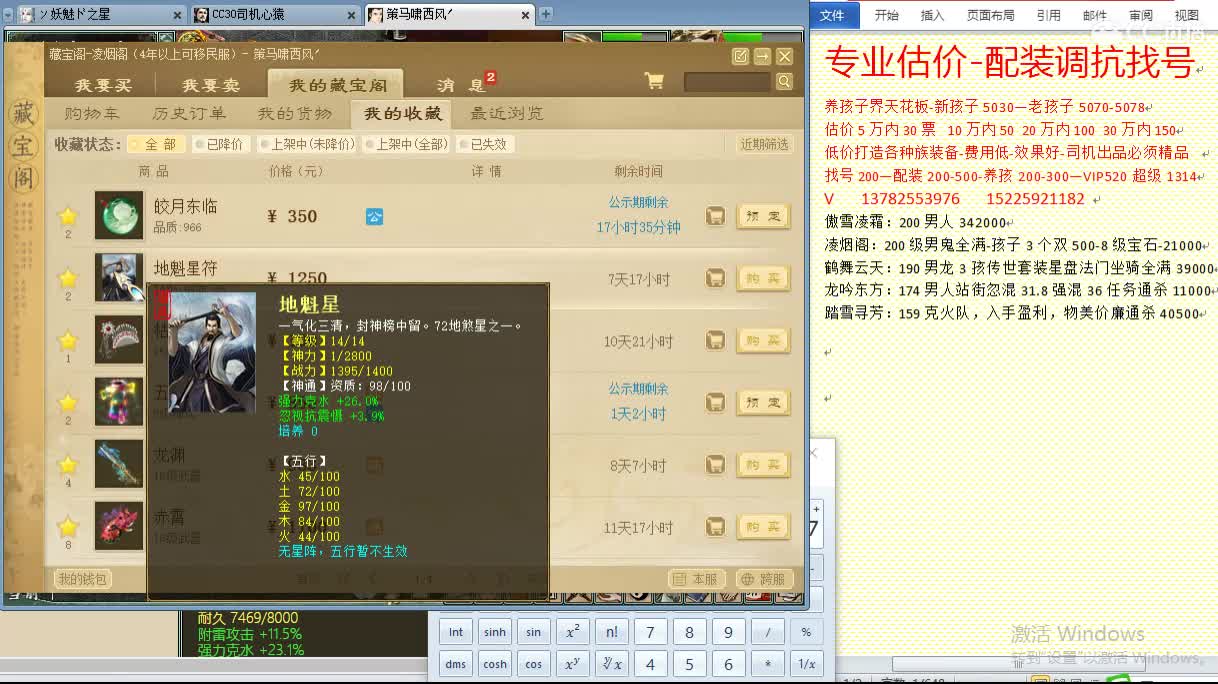Click the ¥ 350 price text
The image size is (1218, 684).
click(x=292, y=216)
